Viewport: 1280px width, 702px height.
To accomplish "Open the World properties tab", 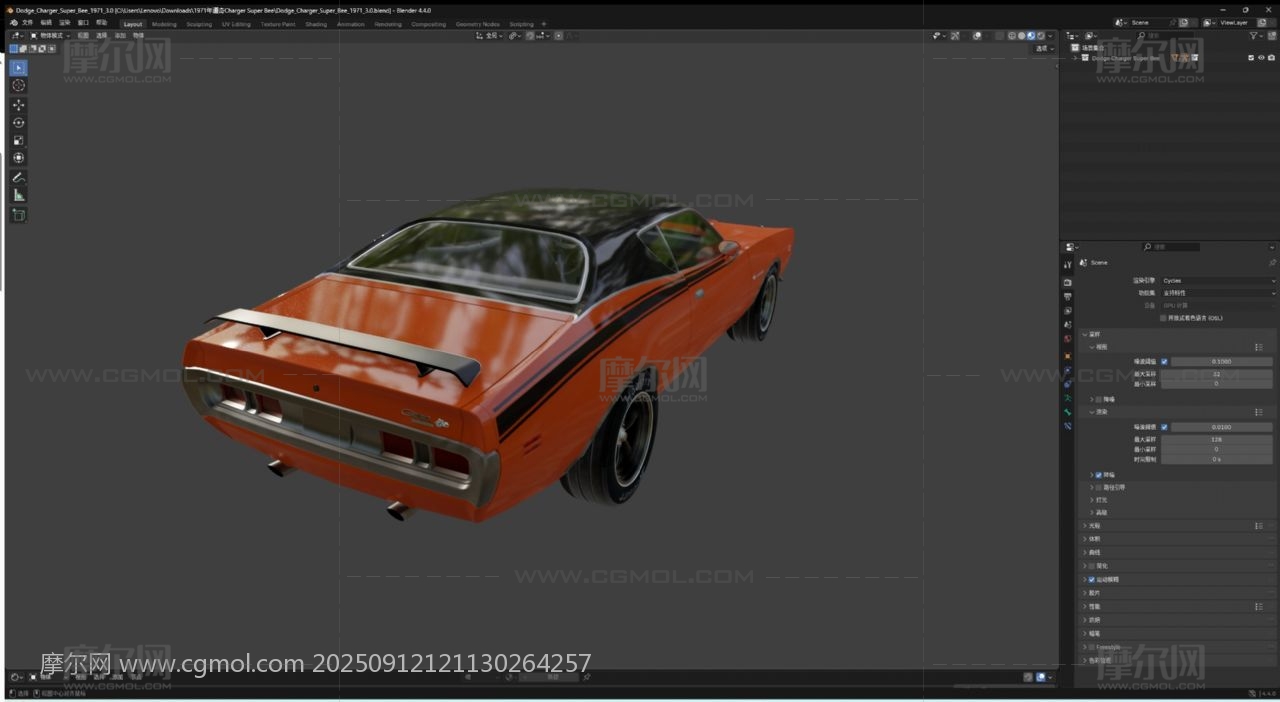I will tap(1067, 339).
